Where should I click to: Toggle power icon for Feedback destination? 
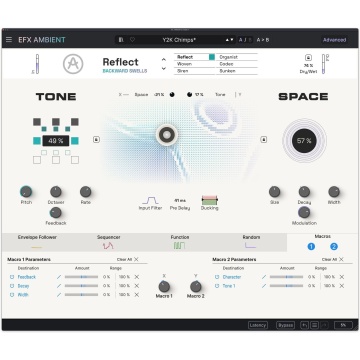pyautogui.click(x=12, y=277)
